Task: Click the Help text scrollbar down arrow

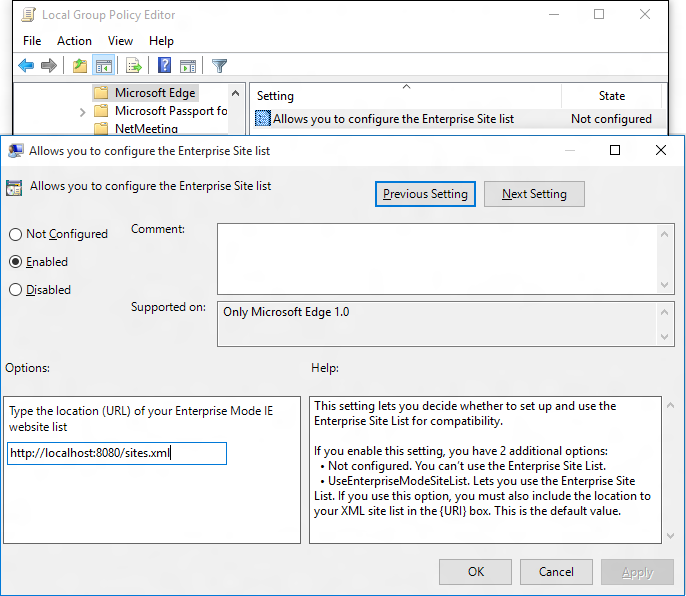Action: (x=668, y=536)
